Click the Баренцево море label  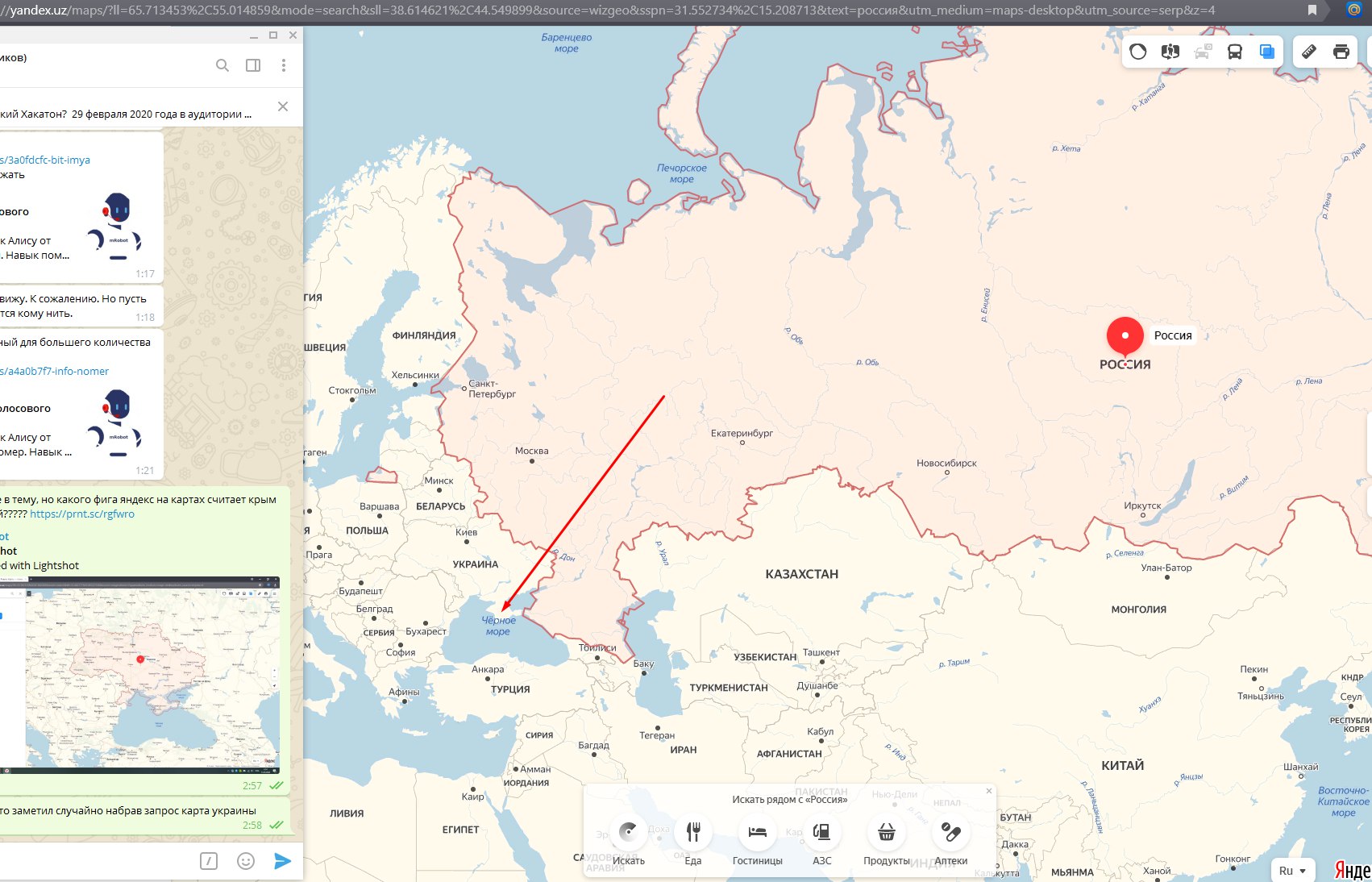point(567,43)
